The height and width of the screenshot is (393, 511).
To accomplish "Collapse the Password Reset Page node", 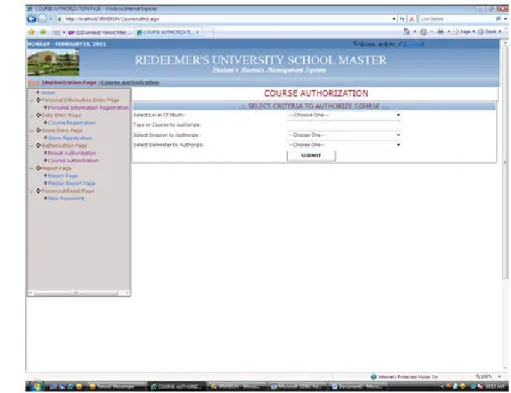I will click(x=32, y=191).
